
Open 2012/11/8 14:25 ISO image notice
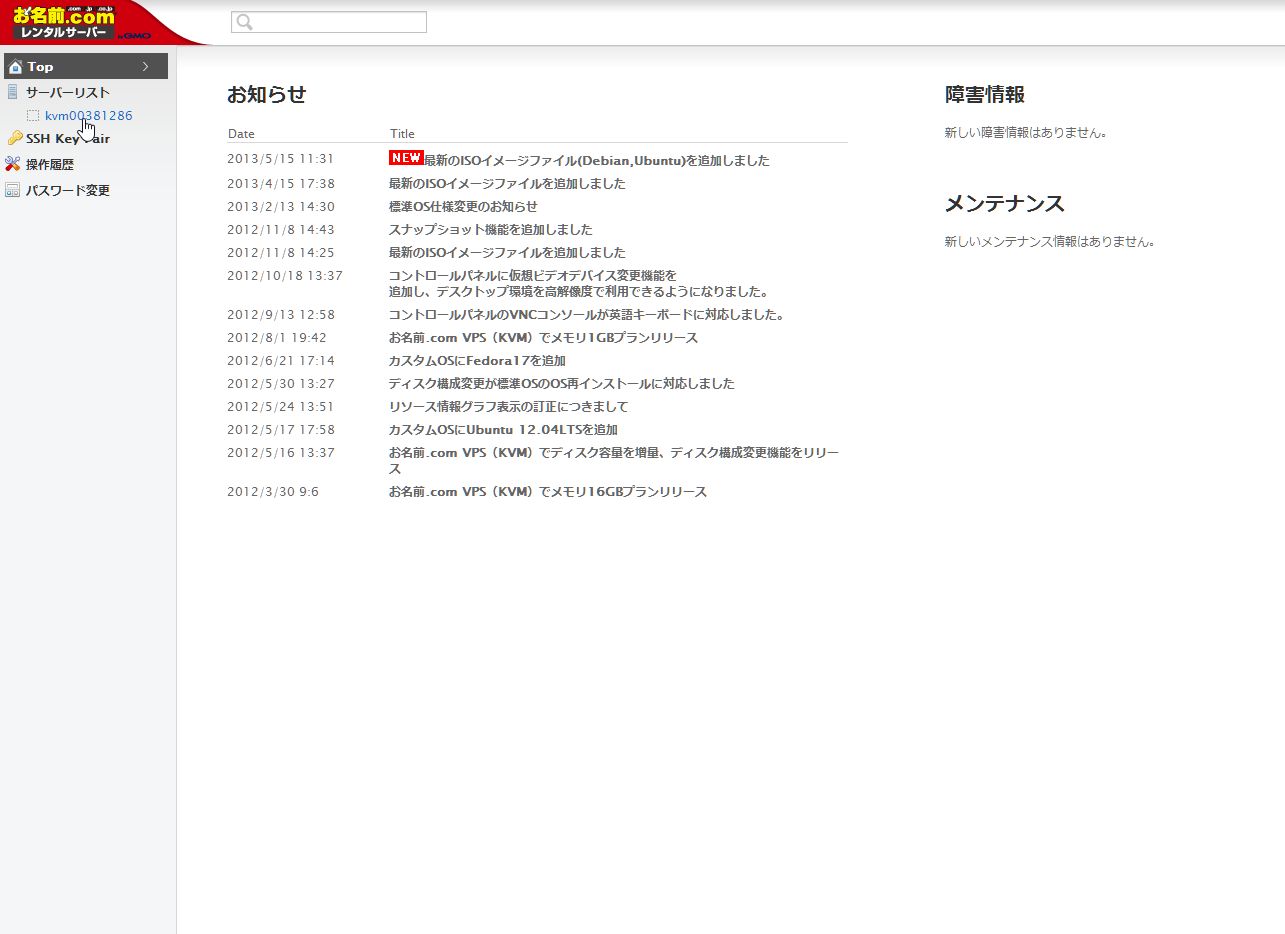click(x=507, y=253)
